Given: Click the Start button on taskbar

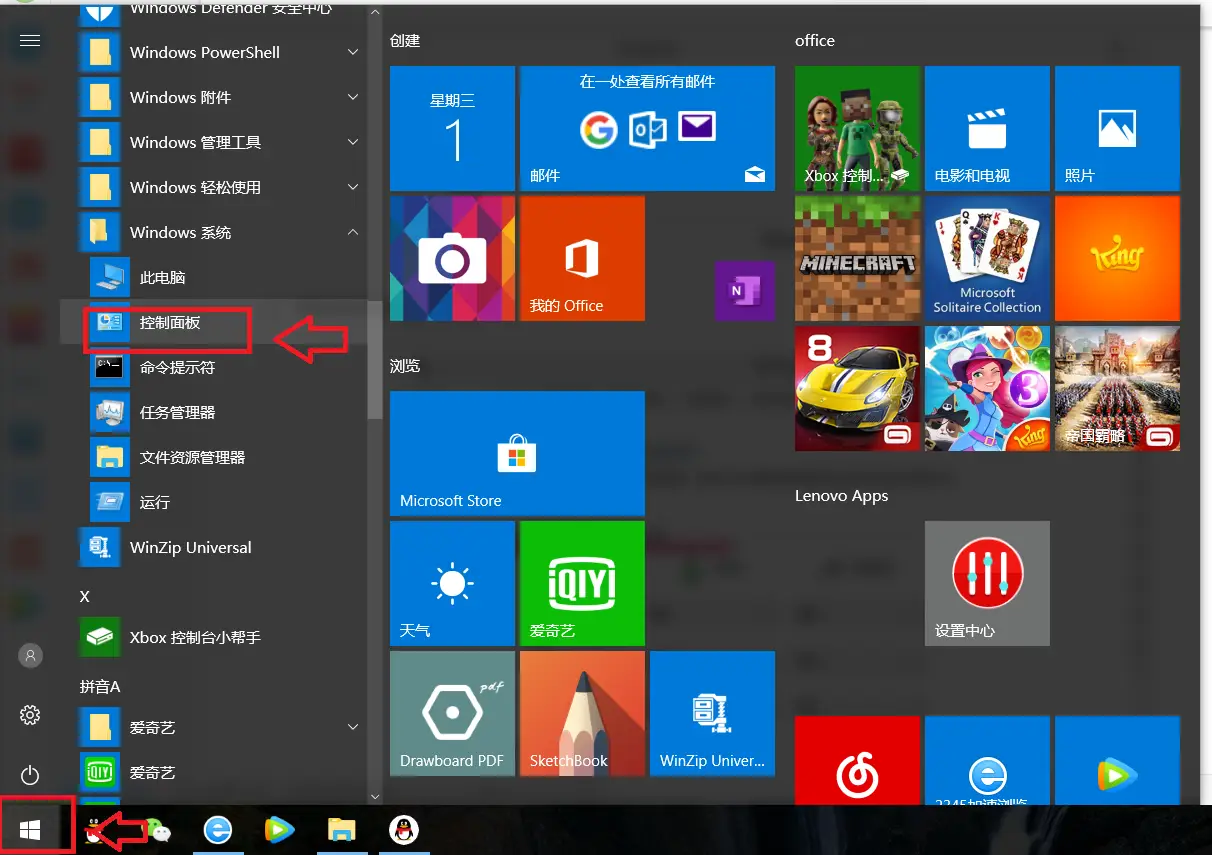Looking at the screenshot, I should click(30, 830).
